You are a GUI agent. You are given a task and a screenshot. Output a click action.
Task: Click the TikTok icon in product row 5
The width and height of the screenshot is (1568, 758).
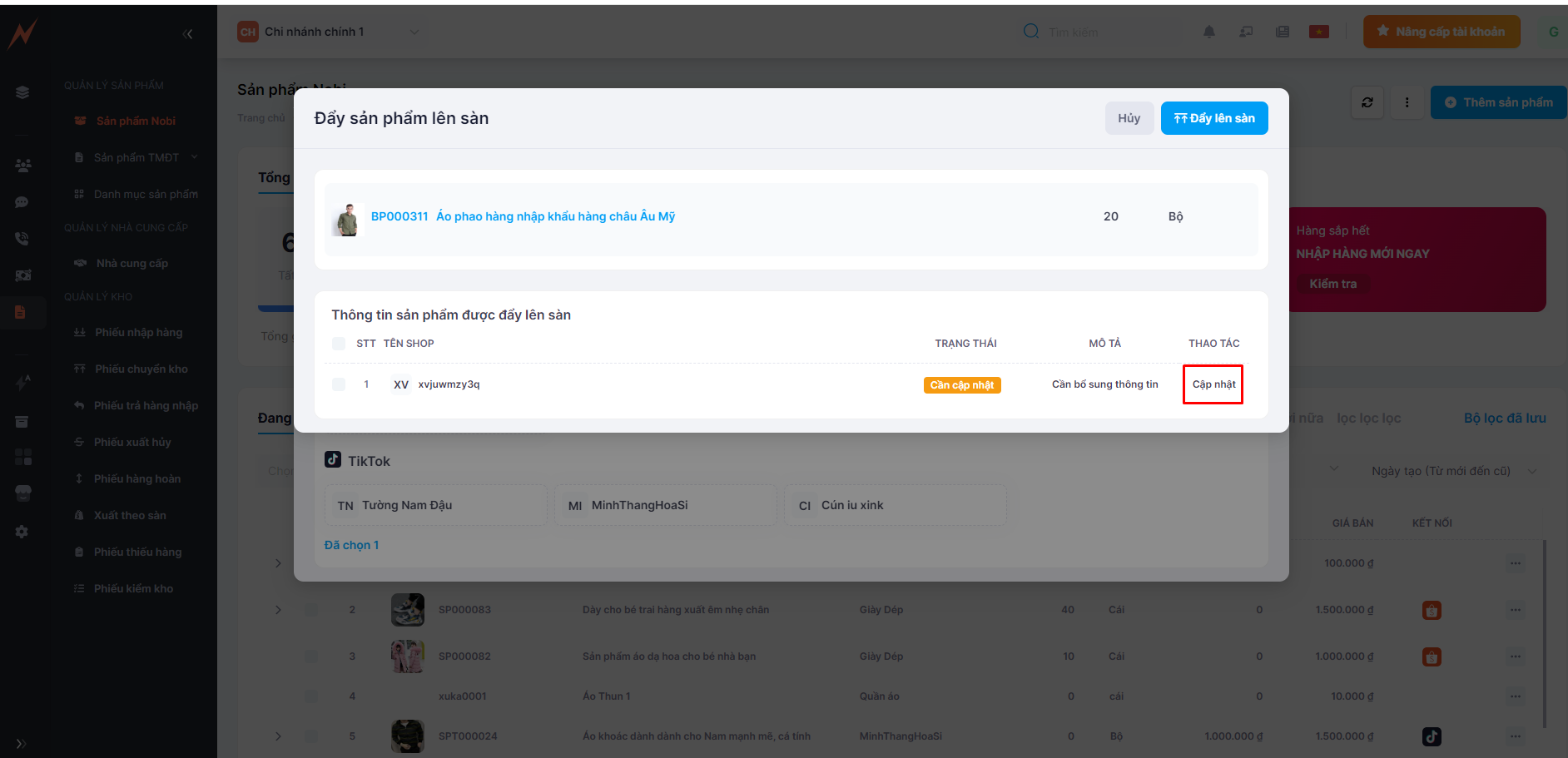1431,736
